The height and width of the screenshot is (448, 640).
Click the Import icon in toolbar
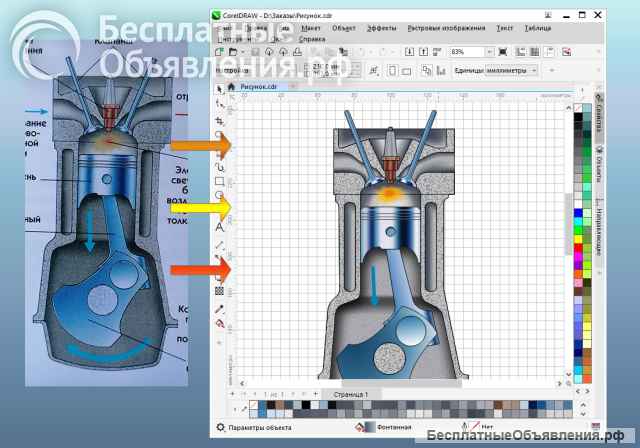click(410, 52)
